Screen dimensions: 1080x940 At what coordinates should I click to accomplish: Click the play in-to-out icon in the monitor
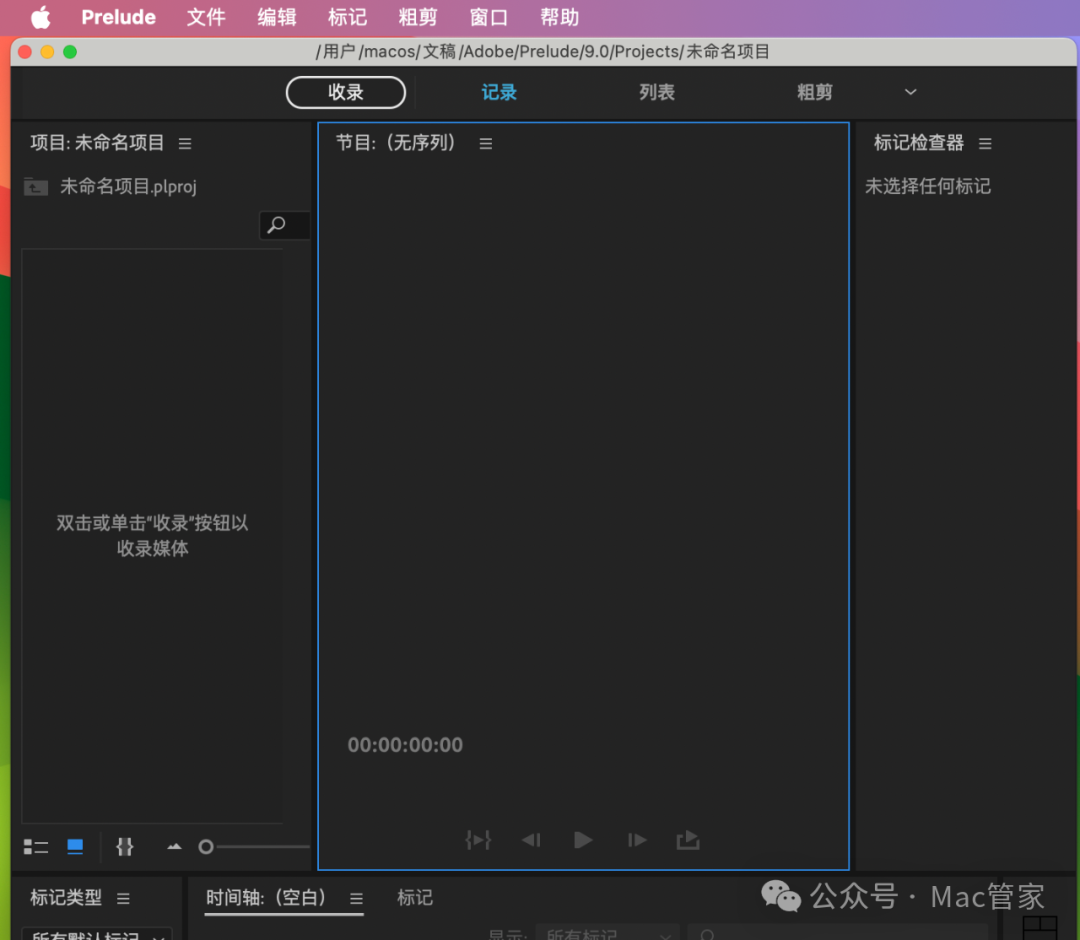pos(478,840)
